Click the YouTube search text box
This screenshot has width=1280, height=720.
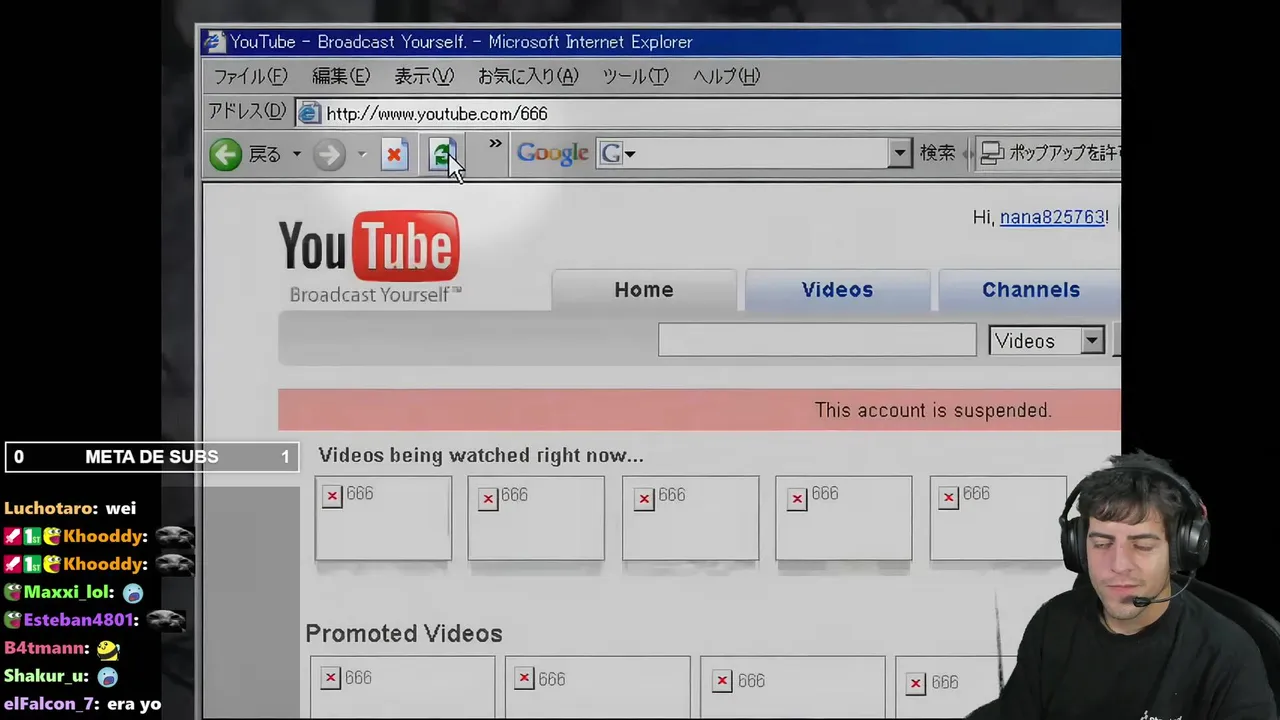coord(817,340)
